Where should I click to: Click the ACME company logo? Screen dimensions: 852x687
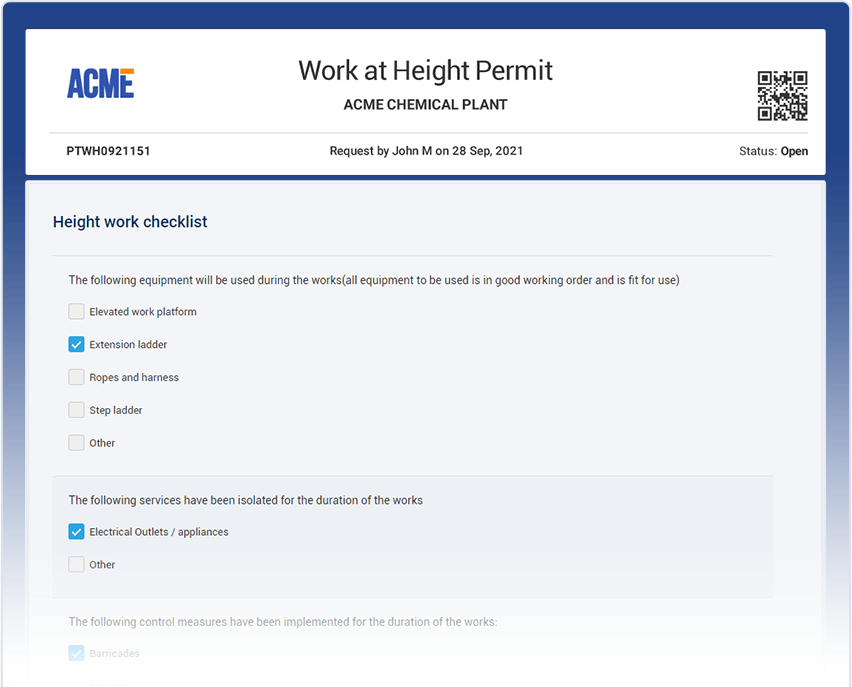point(100,83)
